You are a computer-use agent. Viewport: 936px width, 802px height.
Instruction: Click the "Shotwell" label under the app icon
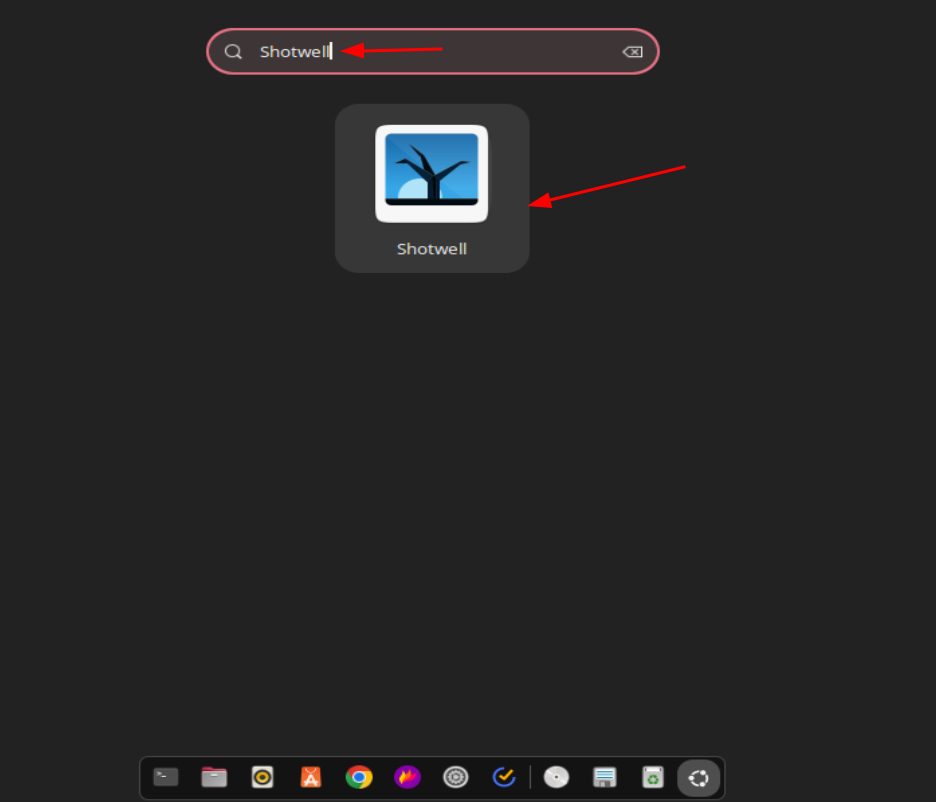pyautogui.click(x=432, y=249)
